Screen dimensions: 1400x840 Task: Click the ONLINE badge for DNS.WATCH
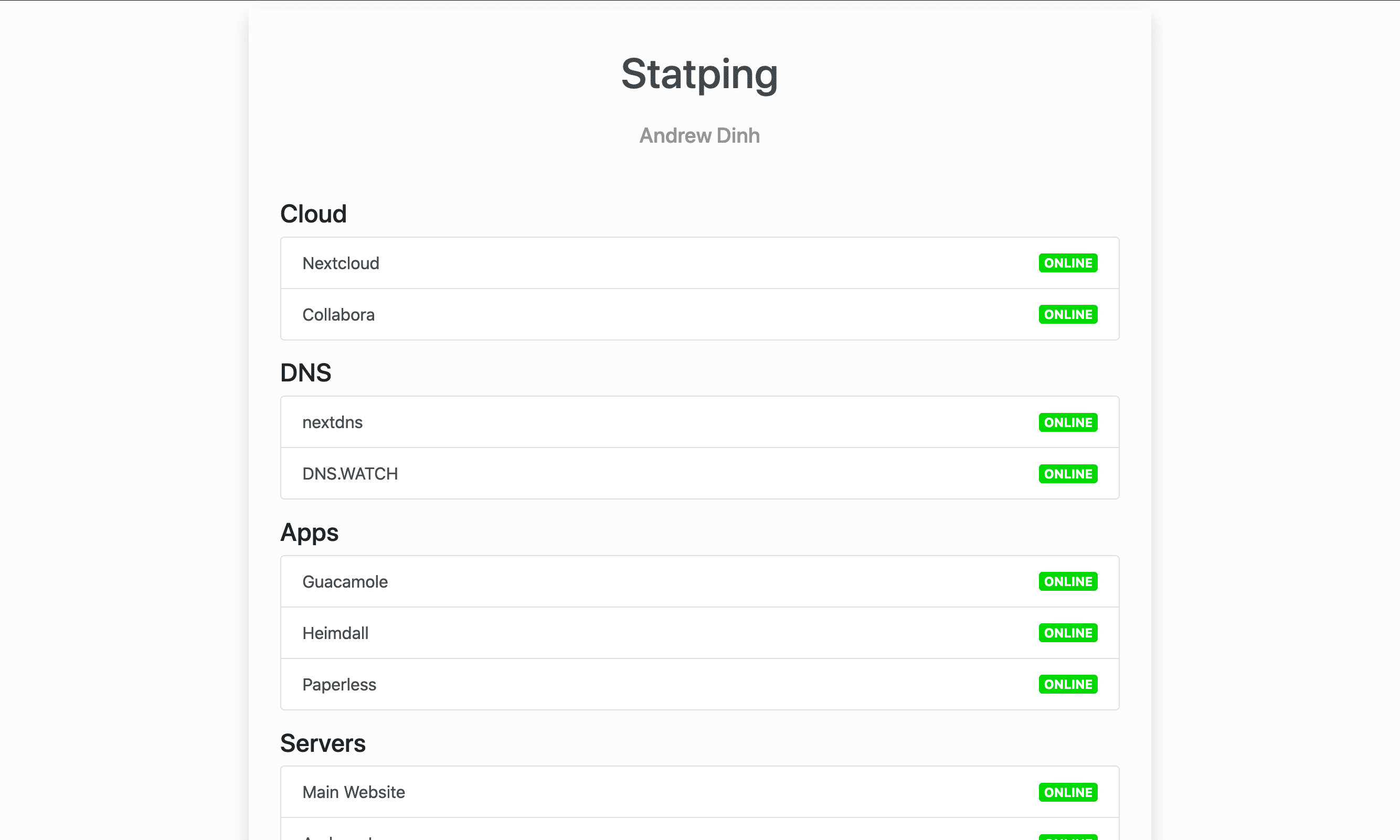pos(1068,474)
